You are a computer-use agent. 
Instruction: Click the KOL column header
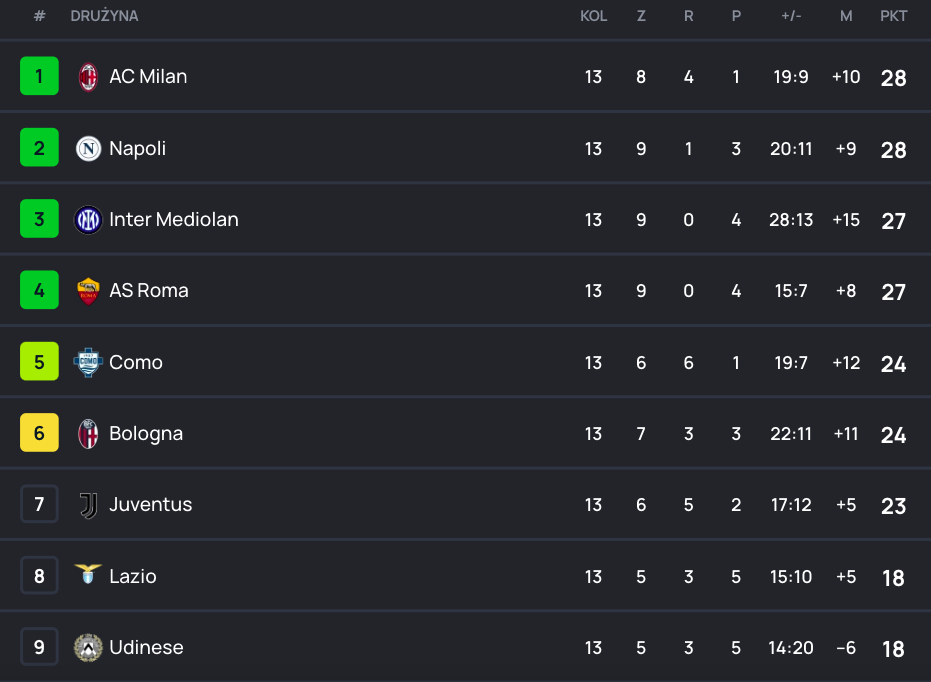(x=593, y=16)
